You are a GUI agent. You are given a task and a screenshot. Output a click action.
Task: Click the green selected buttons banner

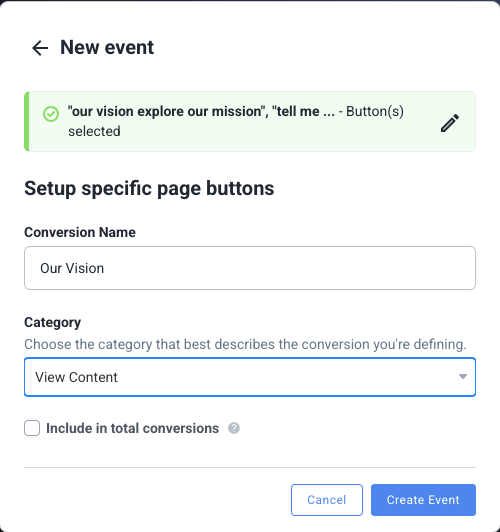(x=250, y=121)
